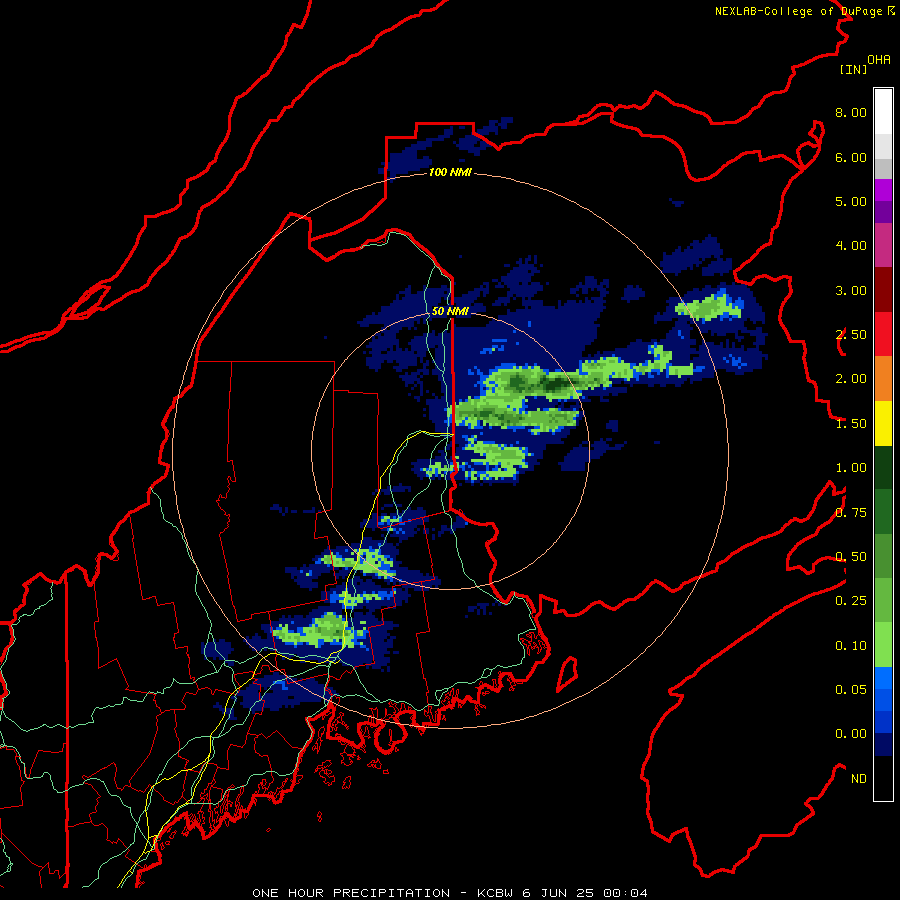
Task: Click the 0.25 legend value
Action: [x=851, y=601]
